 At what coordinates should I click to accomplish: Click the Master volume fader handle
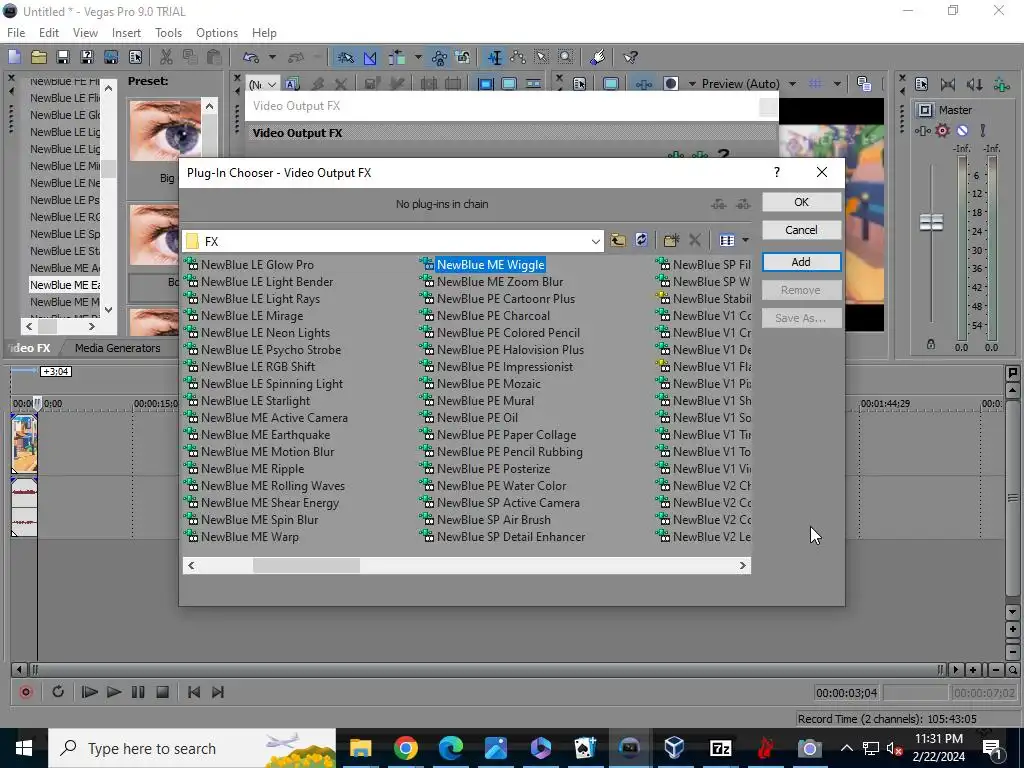(931, 222)
